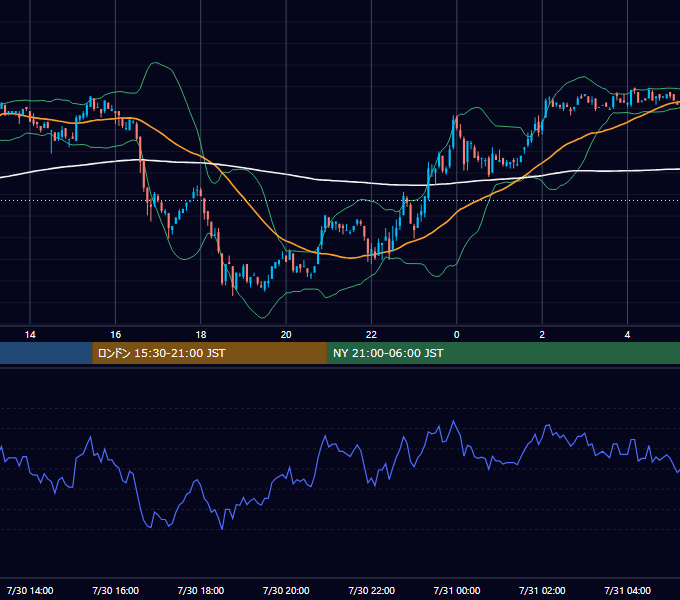Click the 7/30 22:00 date label
The width and height of the screenshot is (680, 600).
tap(372, 590)
